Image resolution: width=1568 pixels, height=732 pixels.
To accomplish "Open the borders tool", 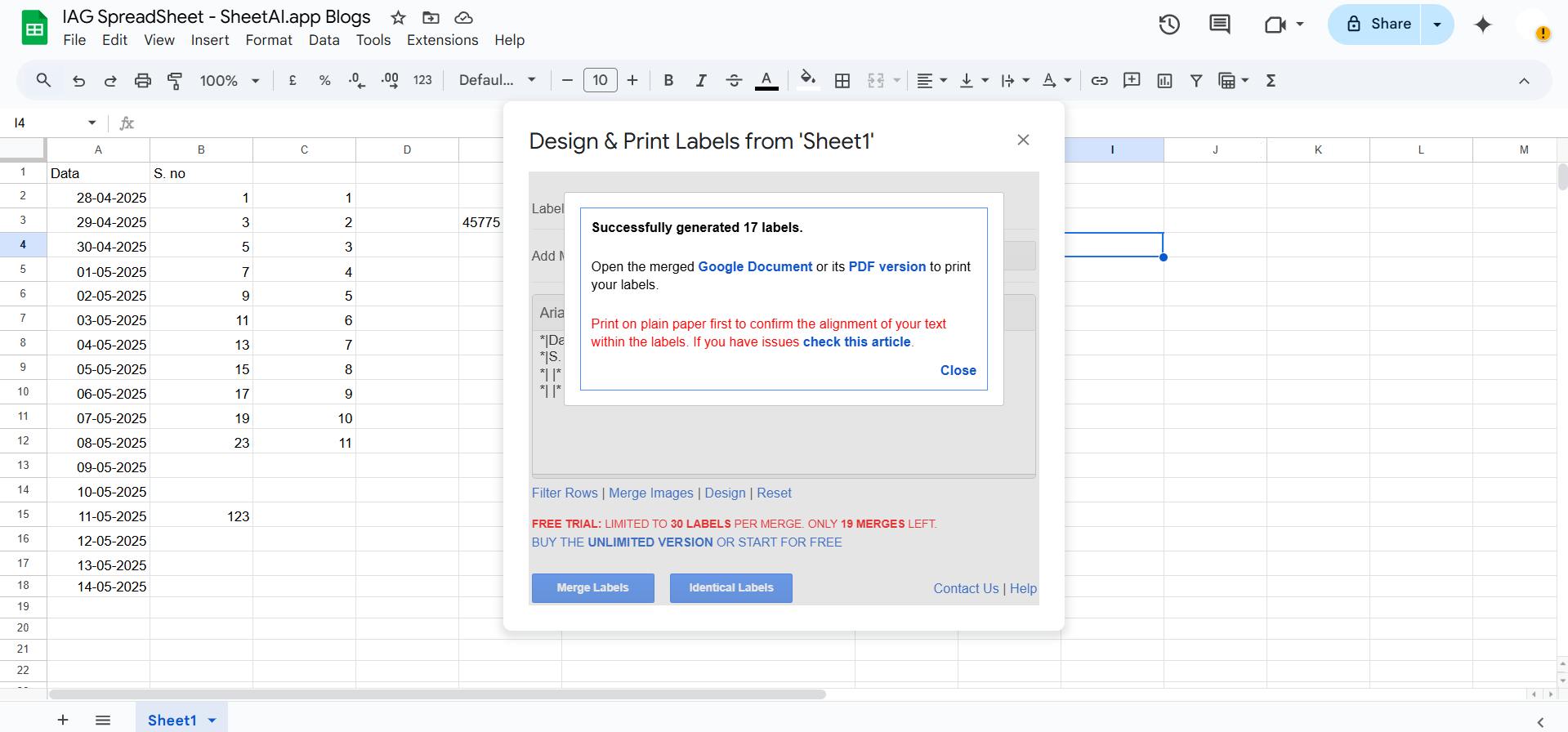I will [x=842, y=80].
